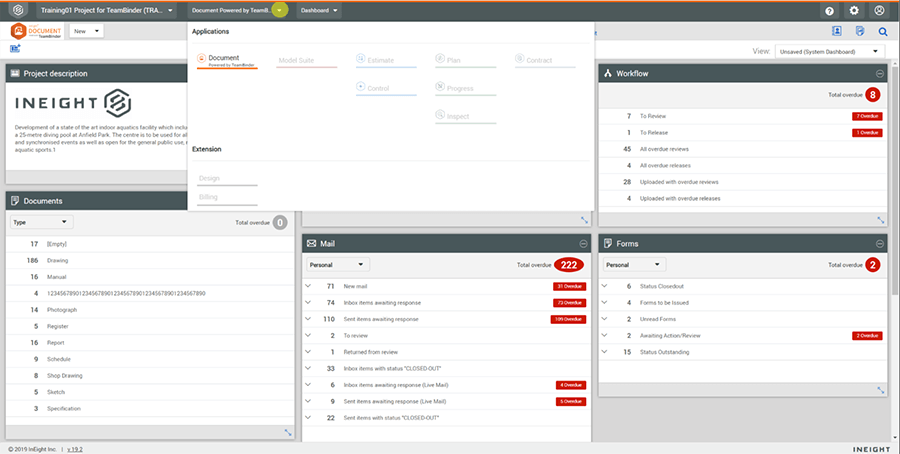Expand the Unread Forms row chevron

(604, 319)
